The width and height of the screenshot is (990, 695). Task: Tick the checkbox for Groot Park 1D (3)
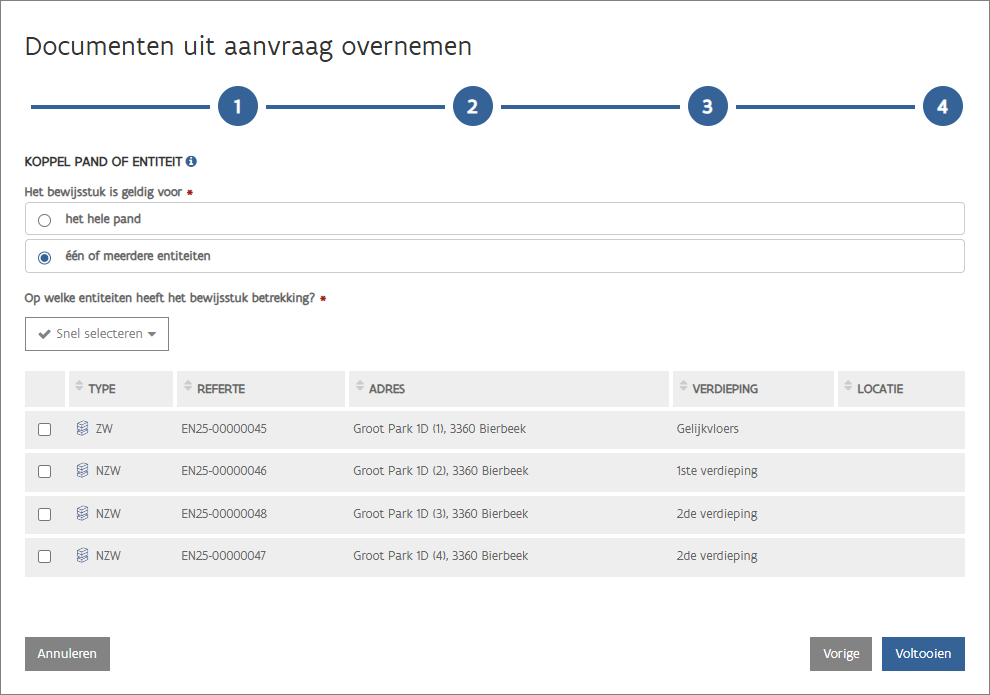tap(44, 514)
